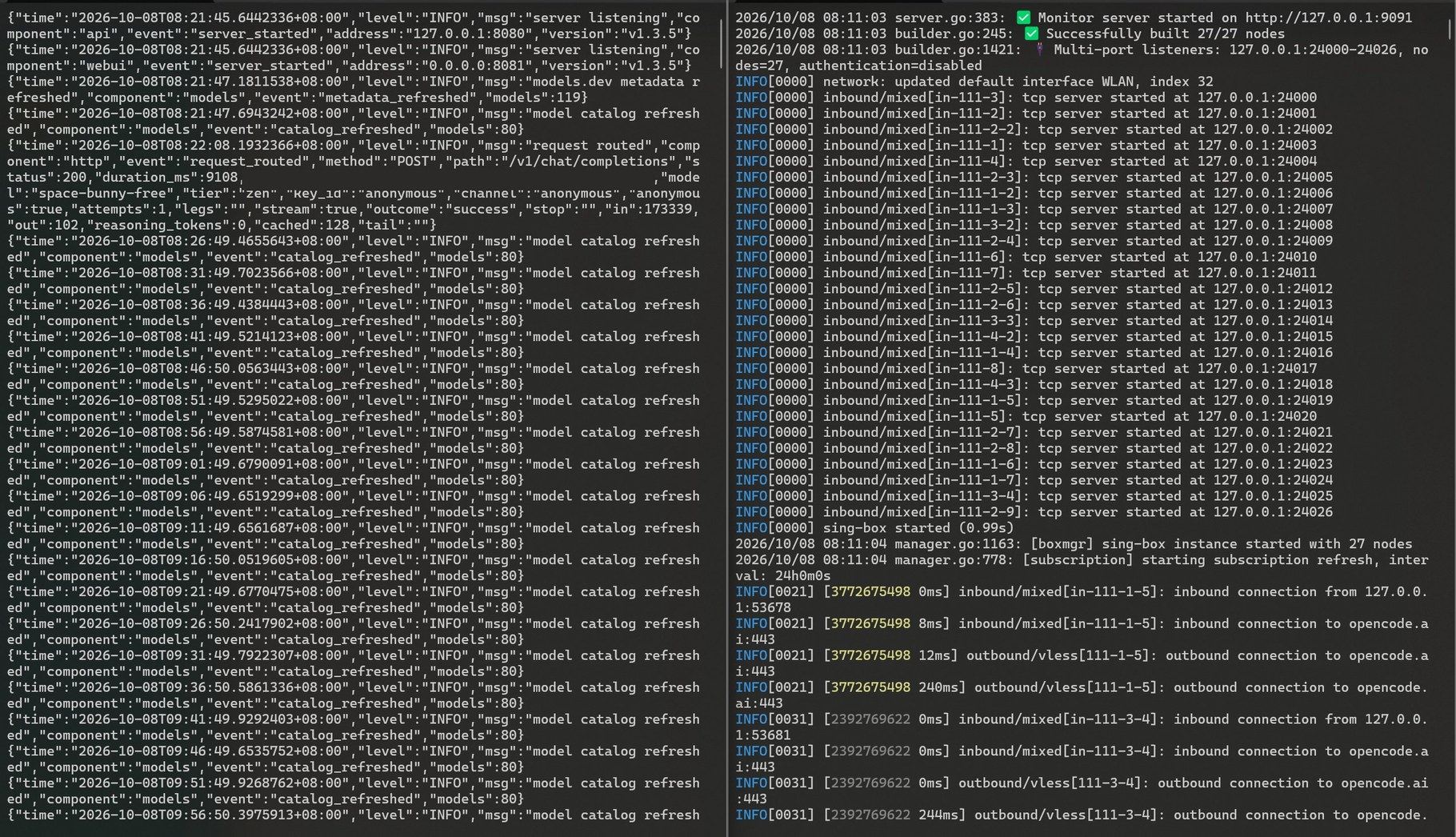The height and width of the screenshot is (837, 1456).
Task: Click manager.go:1163 in right pane
Action: point(958,544)
